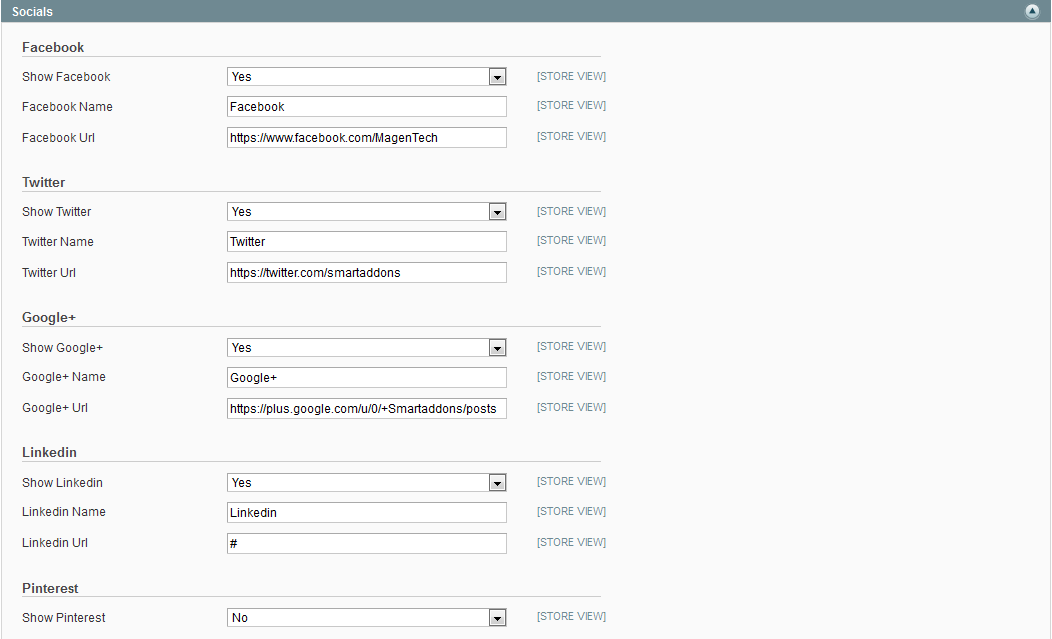Click the Show Google+ label
1052x639 pixels.
coord(62,348)
